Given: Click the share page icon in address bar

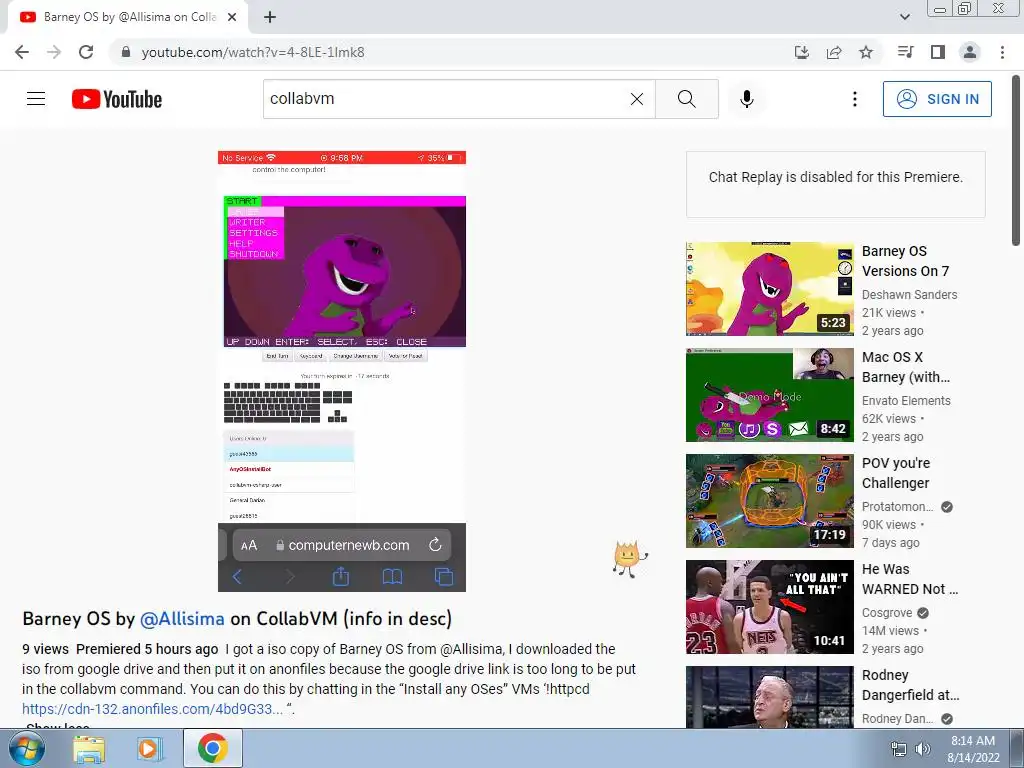Looking at the screenshot, I should (834, 52).
